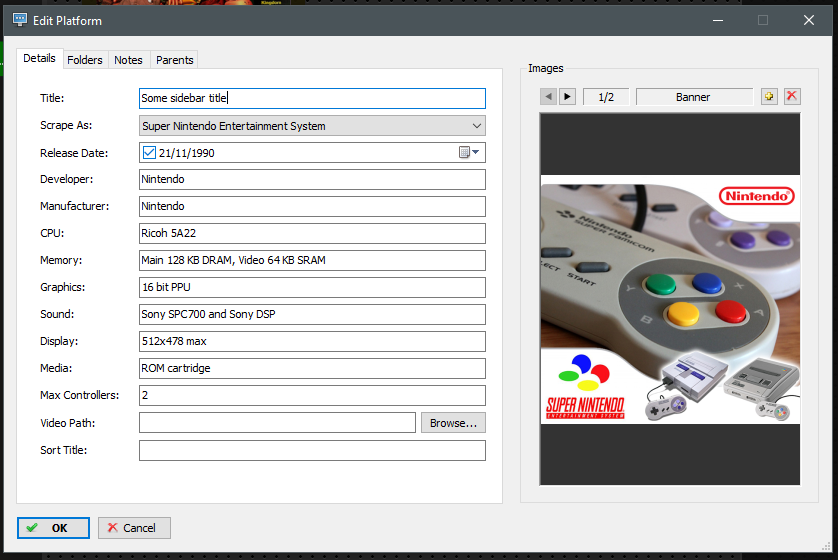Click the empty Video Path field

277,423
